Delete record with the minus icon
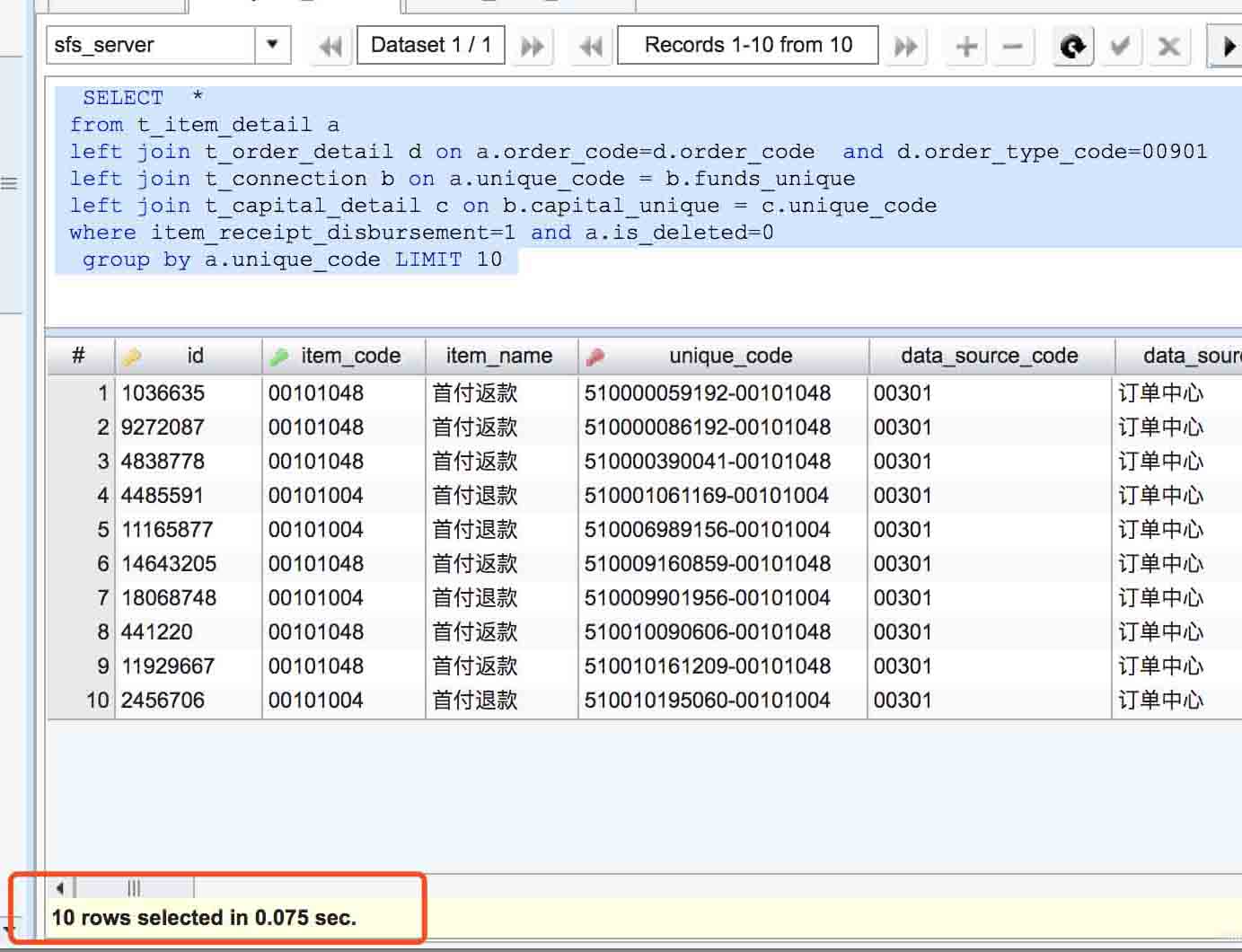 tap(1012, 46)
